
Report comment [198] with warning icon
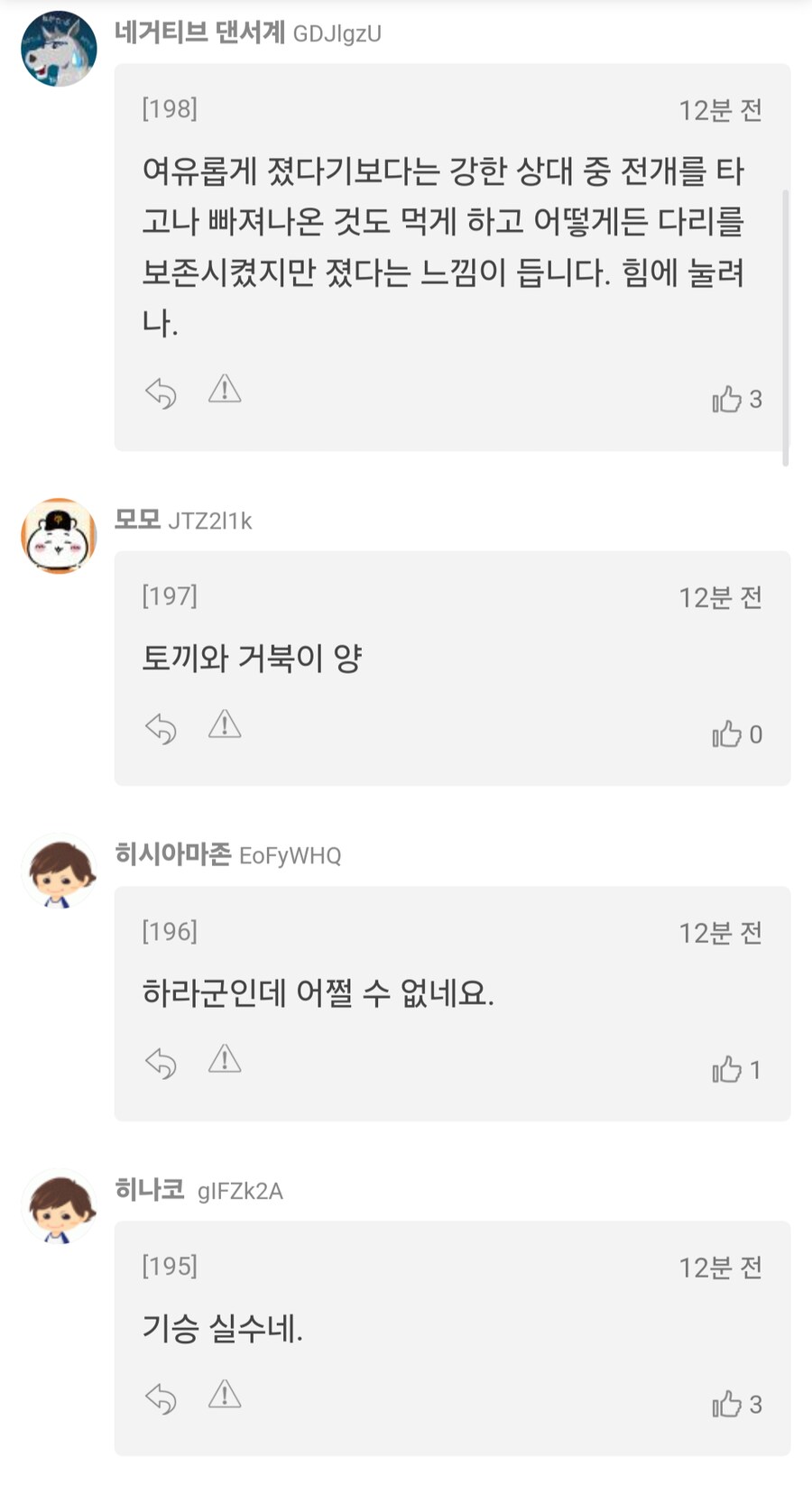coord(225,390)
